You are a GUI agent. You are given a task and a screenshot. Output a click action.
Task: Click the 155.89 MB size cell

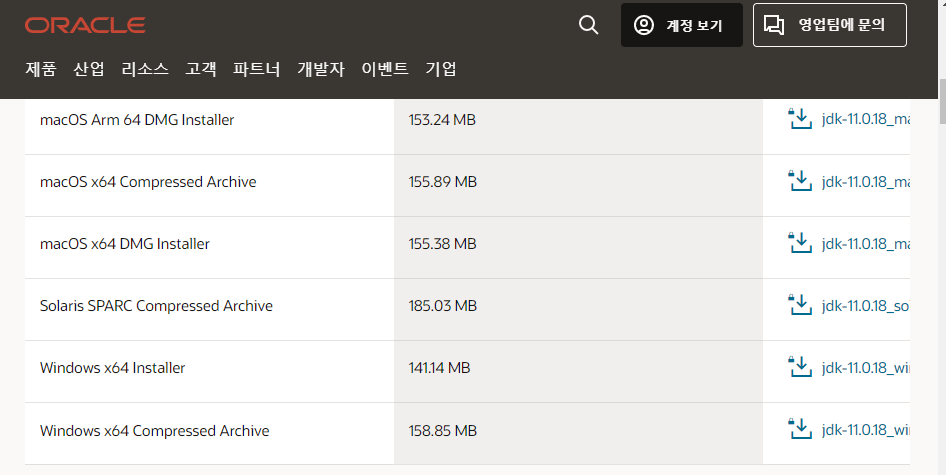coord(578,185)
